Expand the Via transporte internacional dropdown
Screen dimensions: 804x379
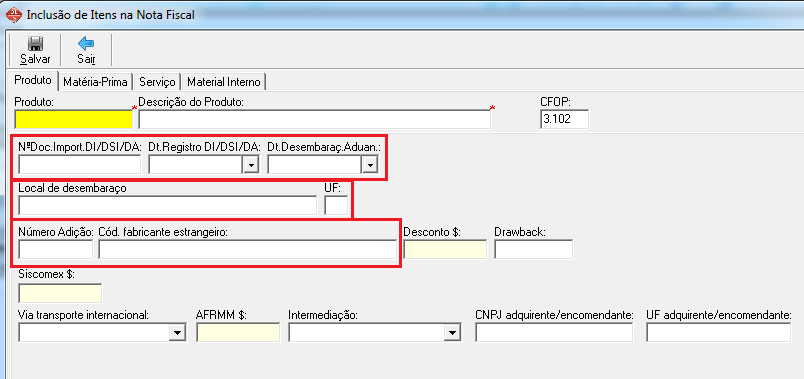[177, 333]
